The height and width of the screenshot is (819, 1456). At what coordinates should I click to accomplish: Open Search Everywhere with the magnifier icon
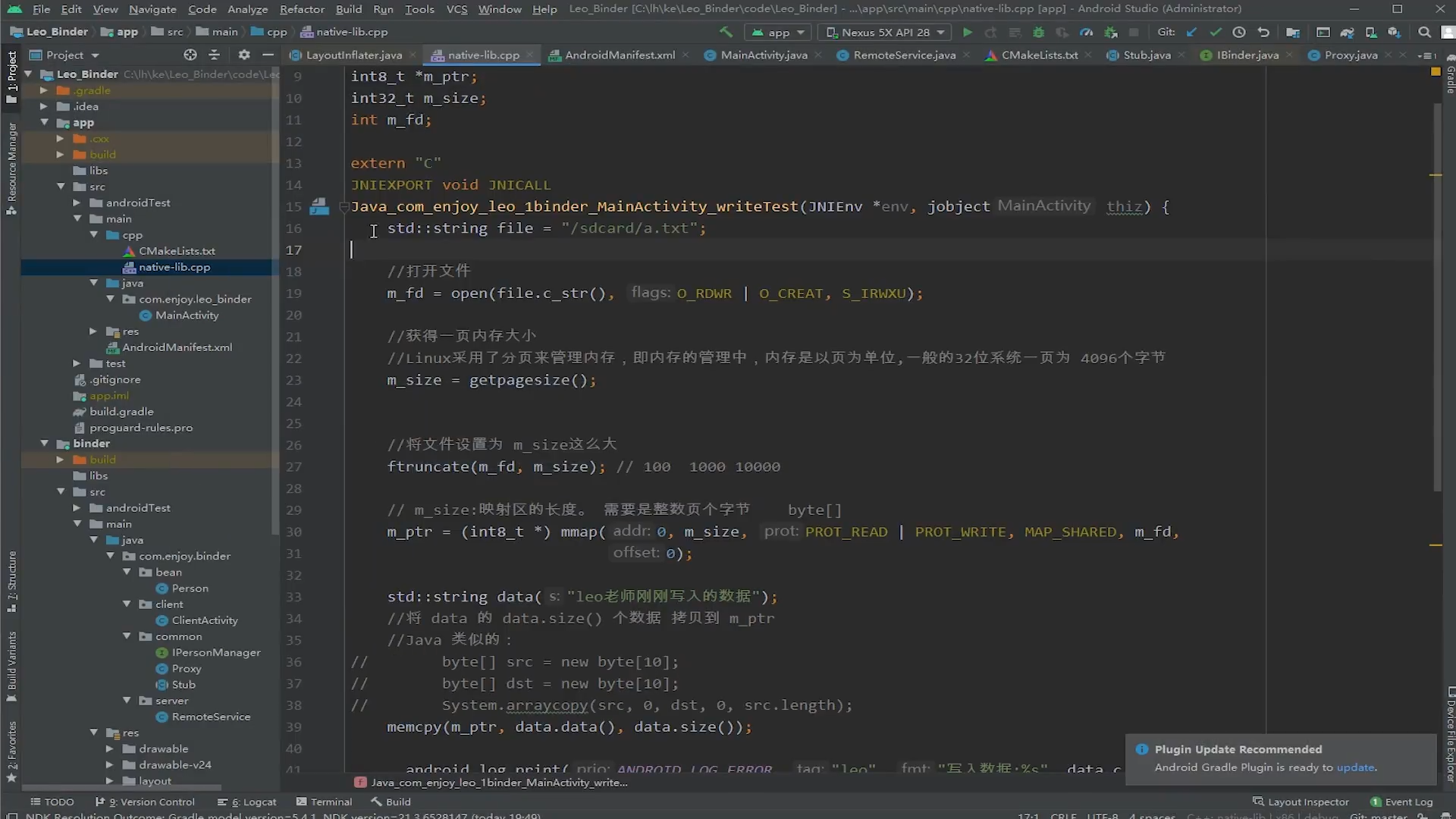[x=1424, y=32]
